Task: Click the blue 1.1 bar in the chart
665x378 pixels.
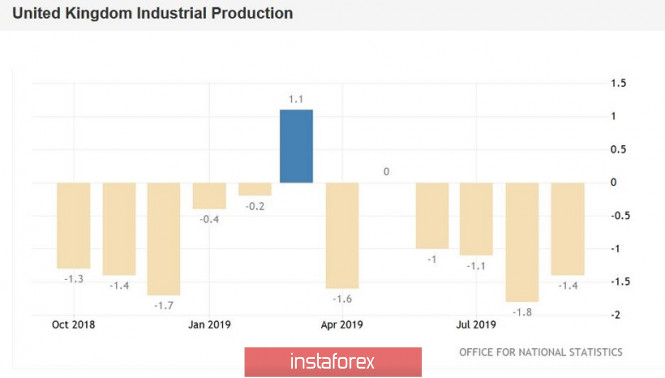Action: [296, 146]
